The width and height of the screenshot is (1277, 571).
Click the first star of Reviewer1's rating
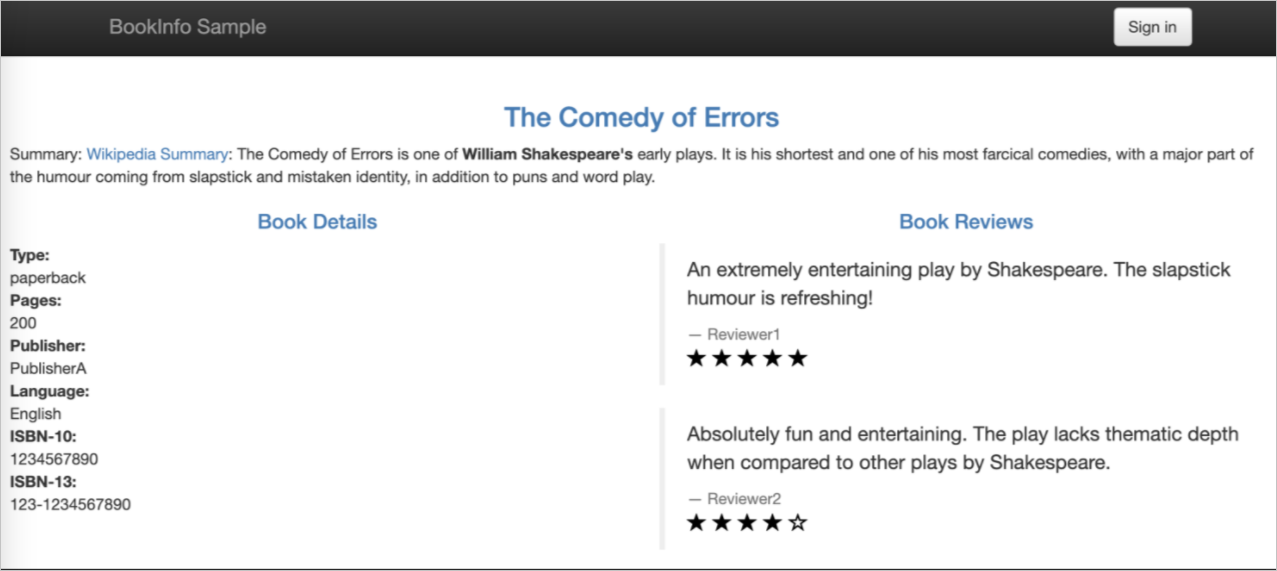tap(697, 358)
